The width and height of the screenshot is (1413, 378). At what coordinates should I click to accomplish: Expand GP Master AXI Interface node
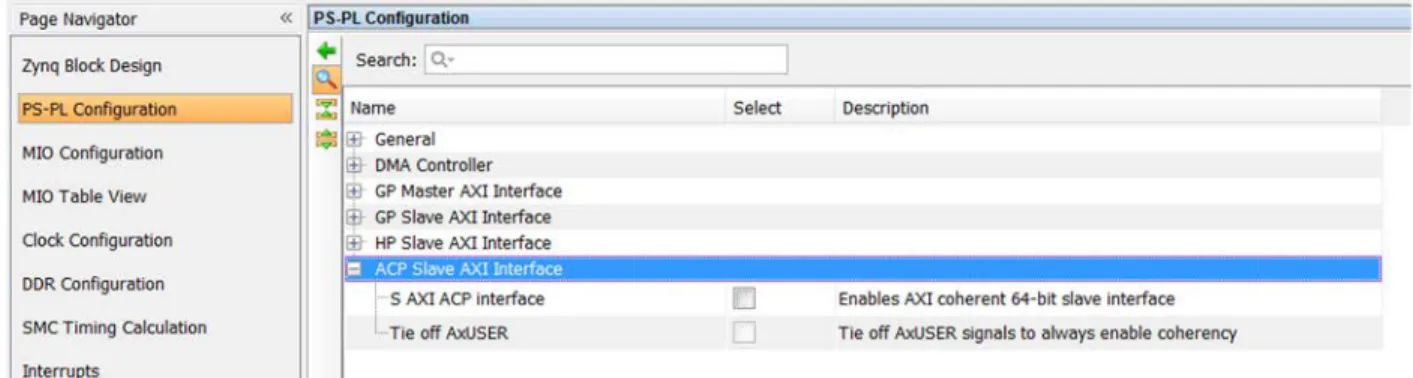tap(354, 191)
